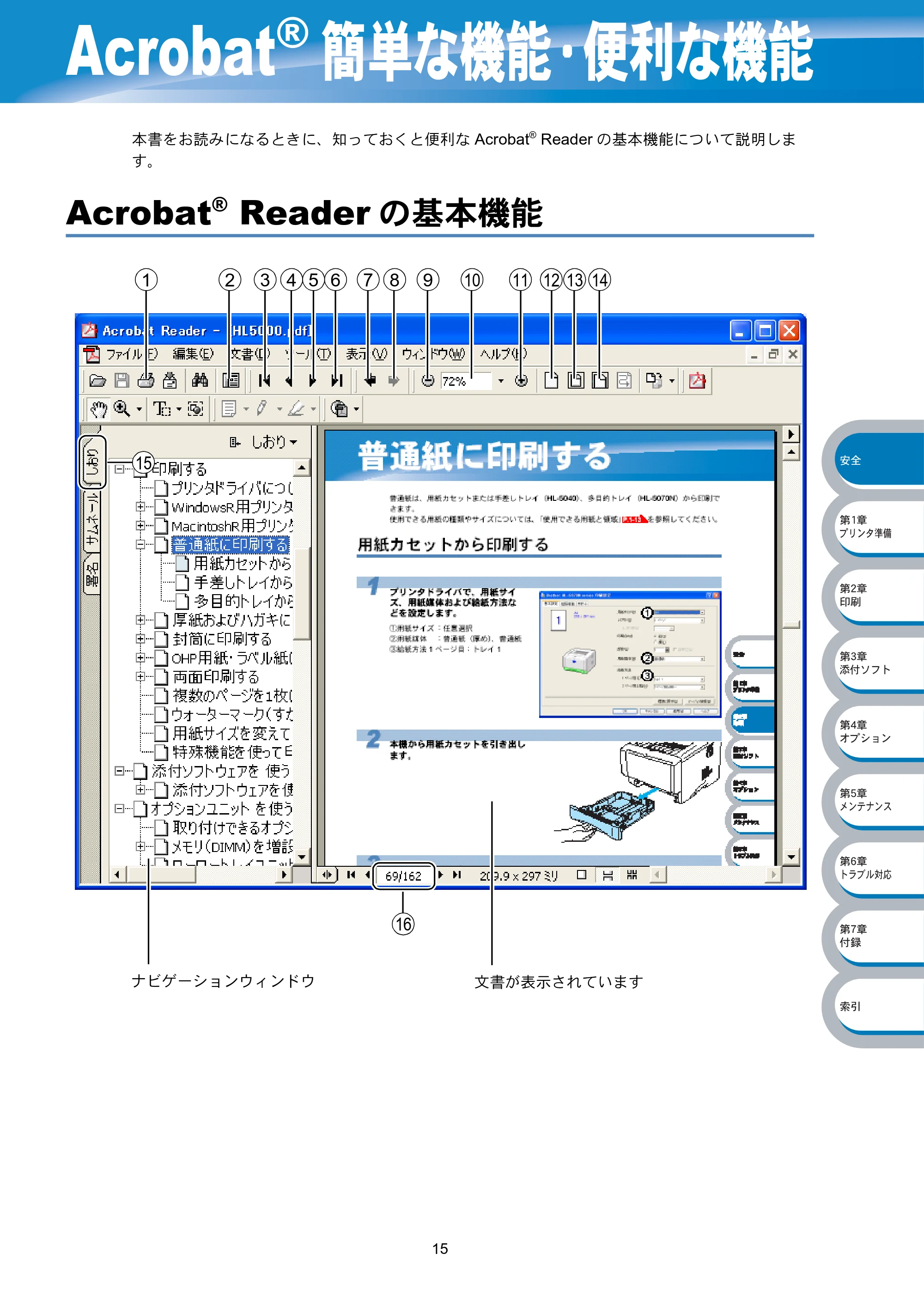This screenshot has height=1308, width=924.
Task: Go to 第1章 プリンタ準備 chapter tab
Action: coord(880,526)
